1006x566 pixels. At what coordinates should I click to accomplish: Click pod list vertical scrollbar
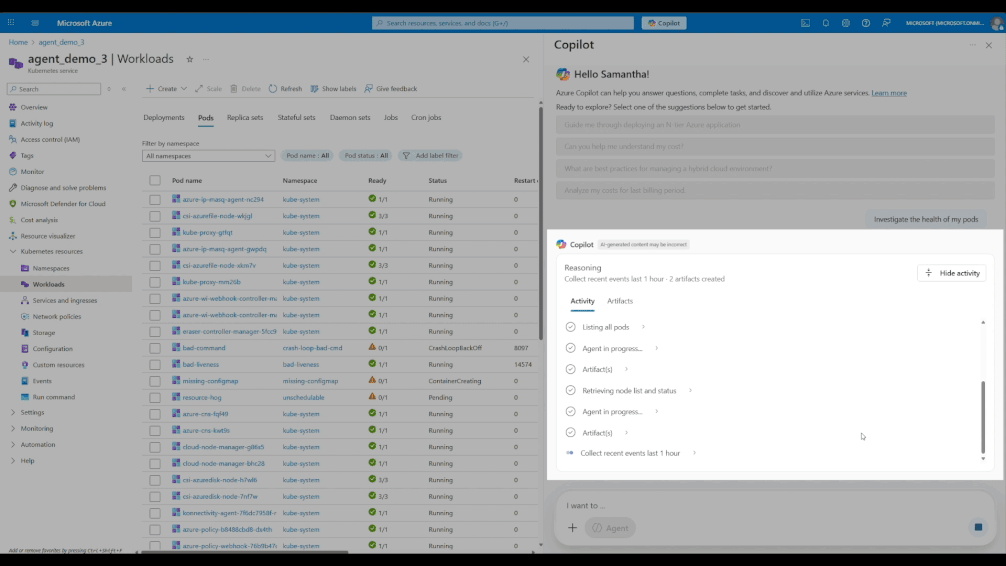tap(541, 223)
